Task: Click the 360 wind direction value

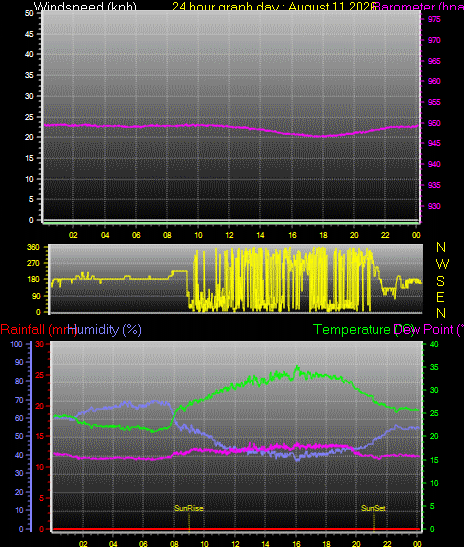Action: 33,247
